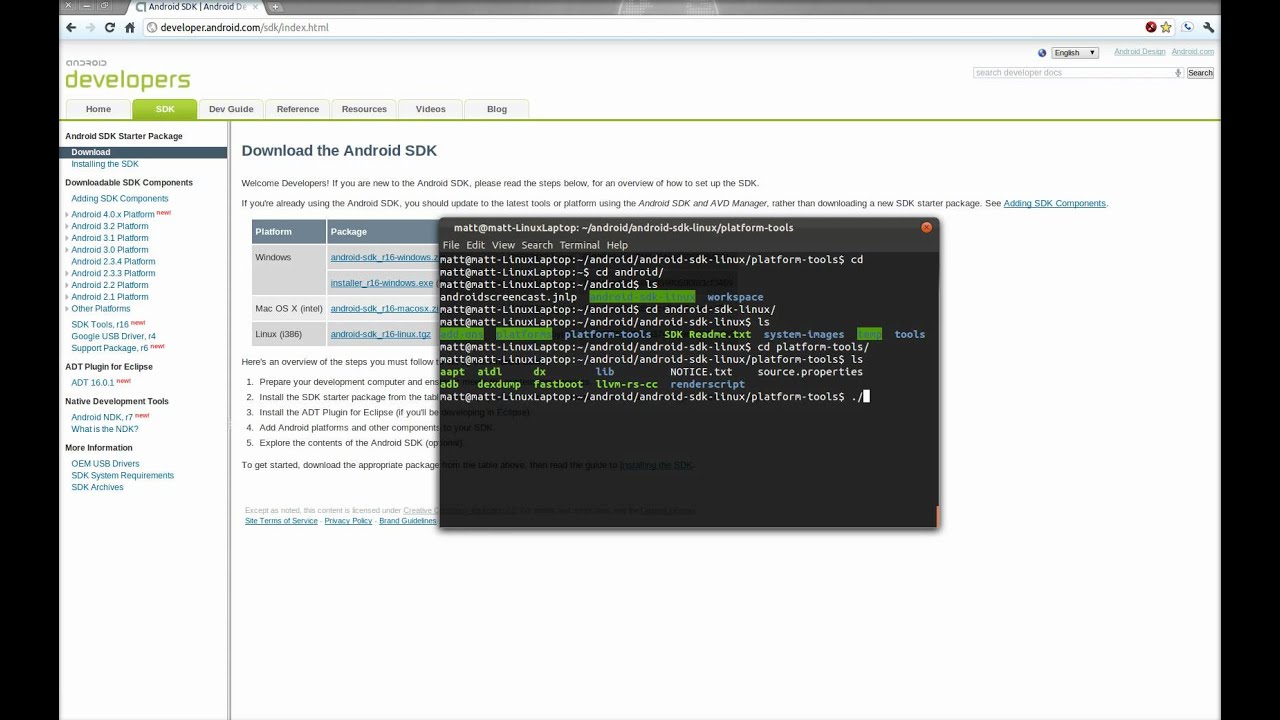Open the browser home page icon

point(130,28)
